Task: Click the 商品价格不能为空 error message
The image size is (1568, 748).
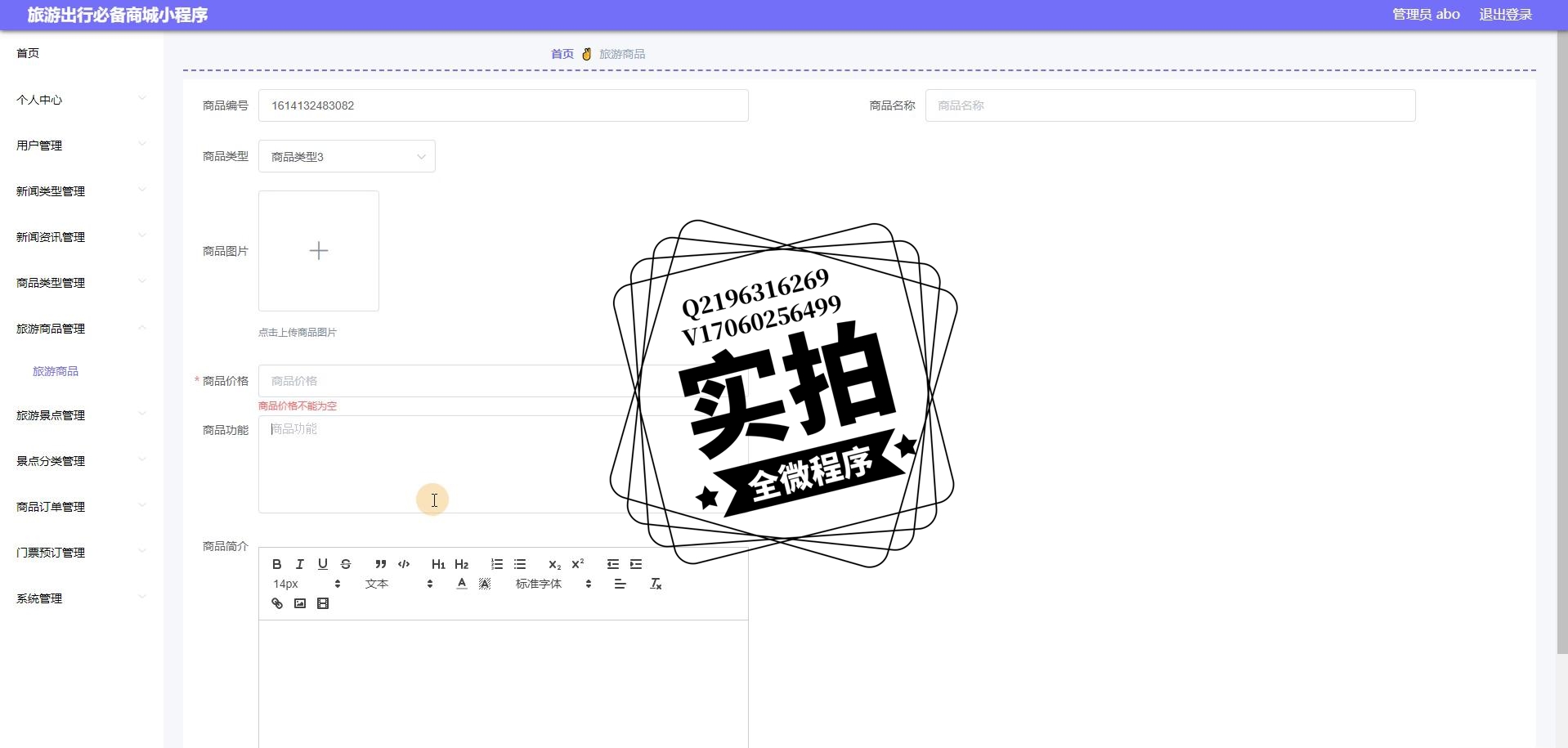Action: (x=298, y=405)
